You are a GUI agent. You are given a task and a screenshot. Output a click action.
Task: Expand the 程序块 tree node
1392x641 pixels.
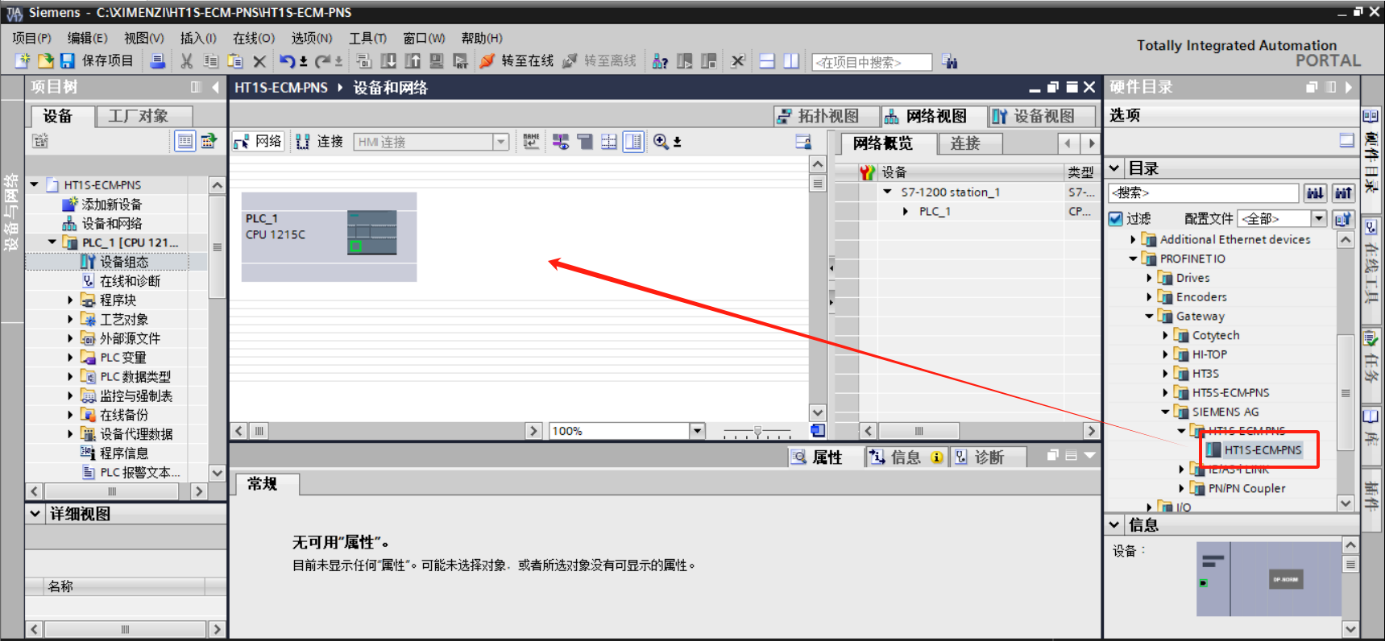point(71,300)
